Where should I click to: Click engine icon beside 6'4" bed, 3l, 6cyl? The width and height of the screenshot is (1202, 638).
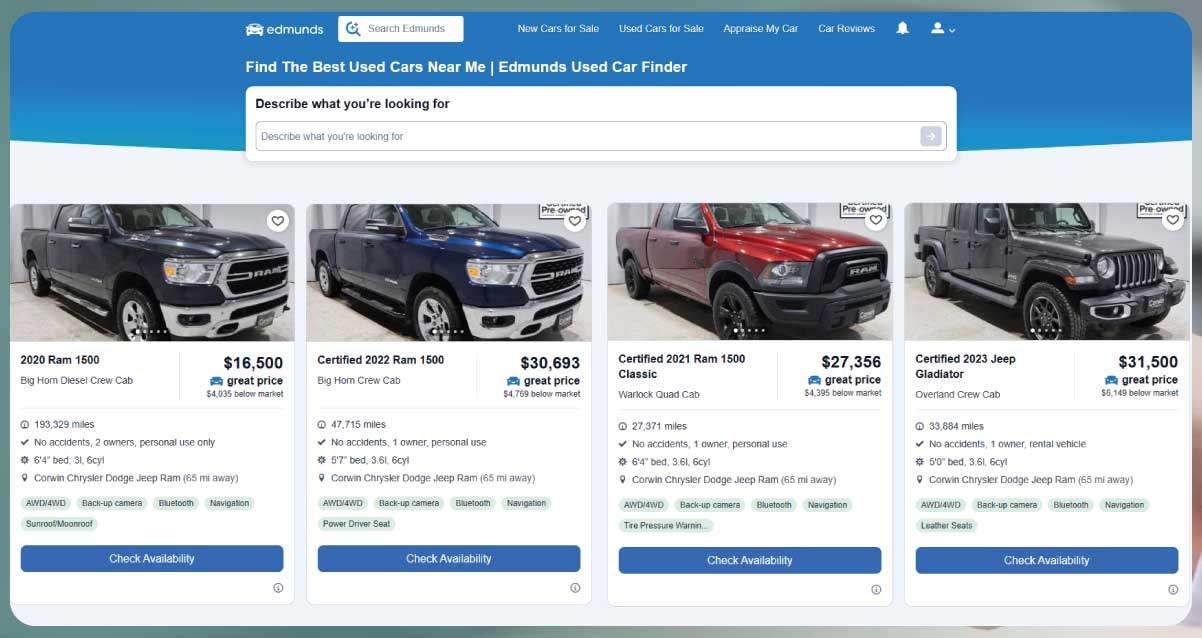coord(25,460)
